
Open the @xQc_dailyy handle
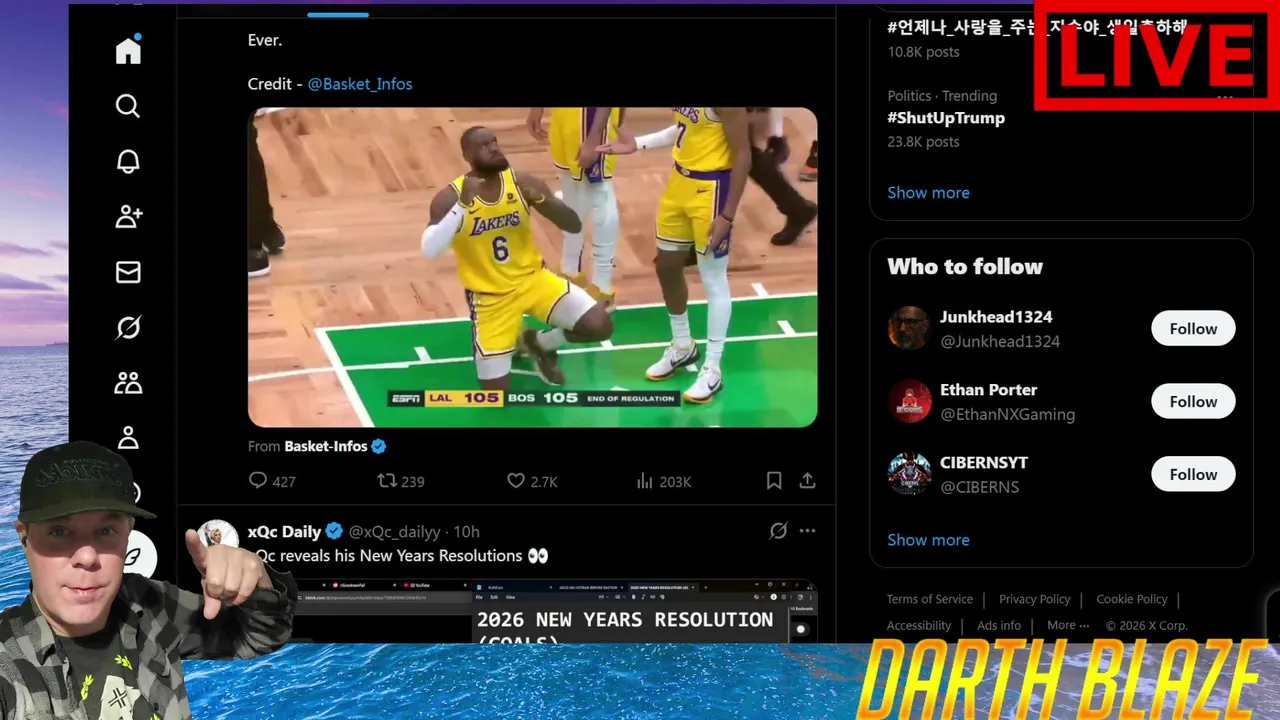pyautogui.click(x=394, y=531)
